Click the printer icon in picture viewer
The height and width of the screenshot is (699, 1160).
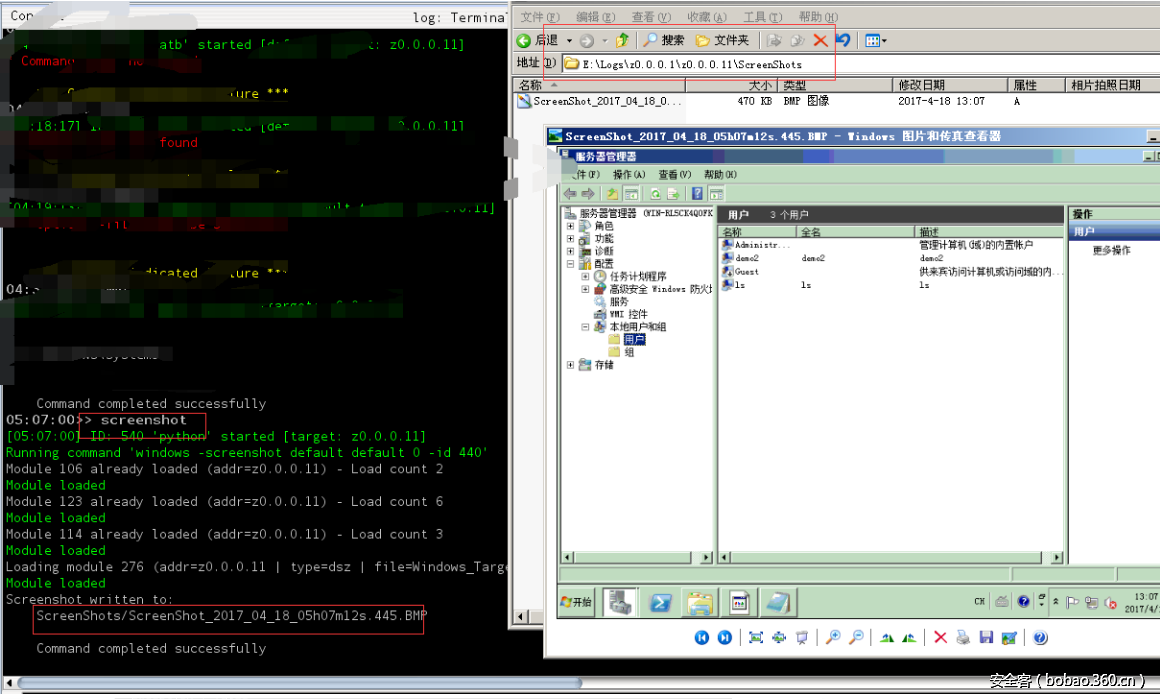962,638
